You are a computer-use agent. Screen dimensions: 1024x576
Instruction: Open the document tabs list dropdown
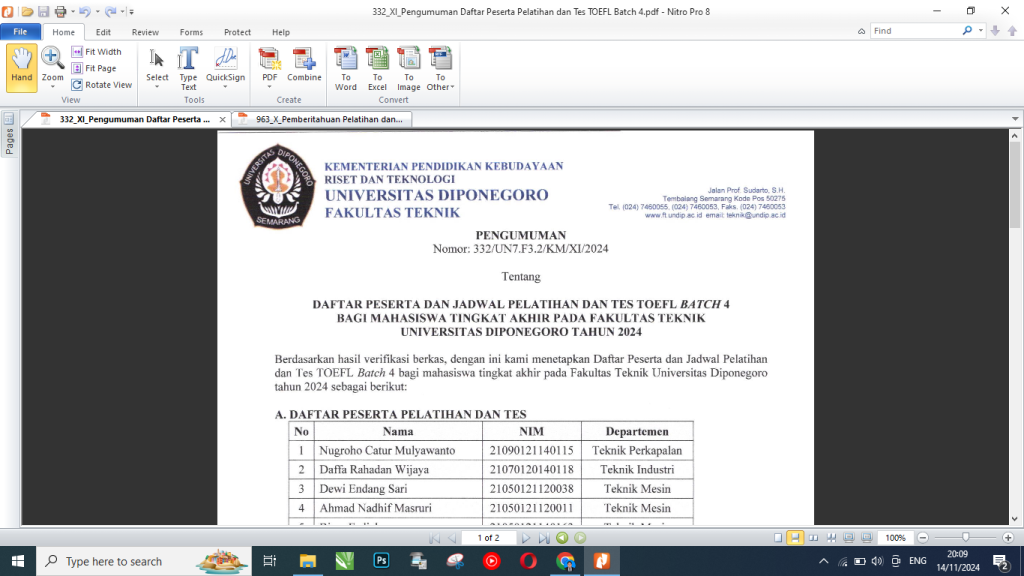point(1015,119)
